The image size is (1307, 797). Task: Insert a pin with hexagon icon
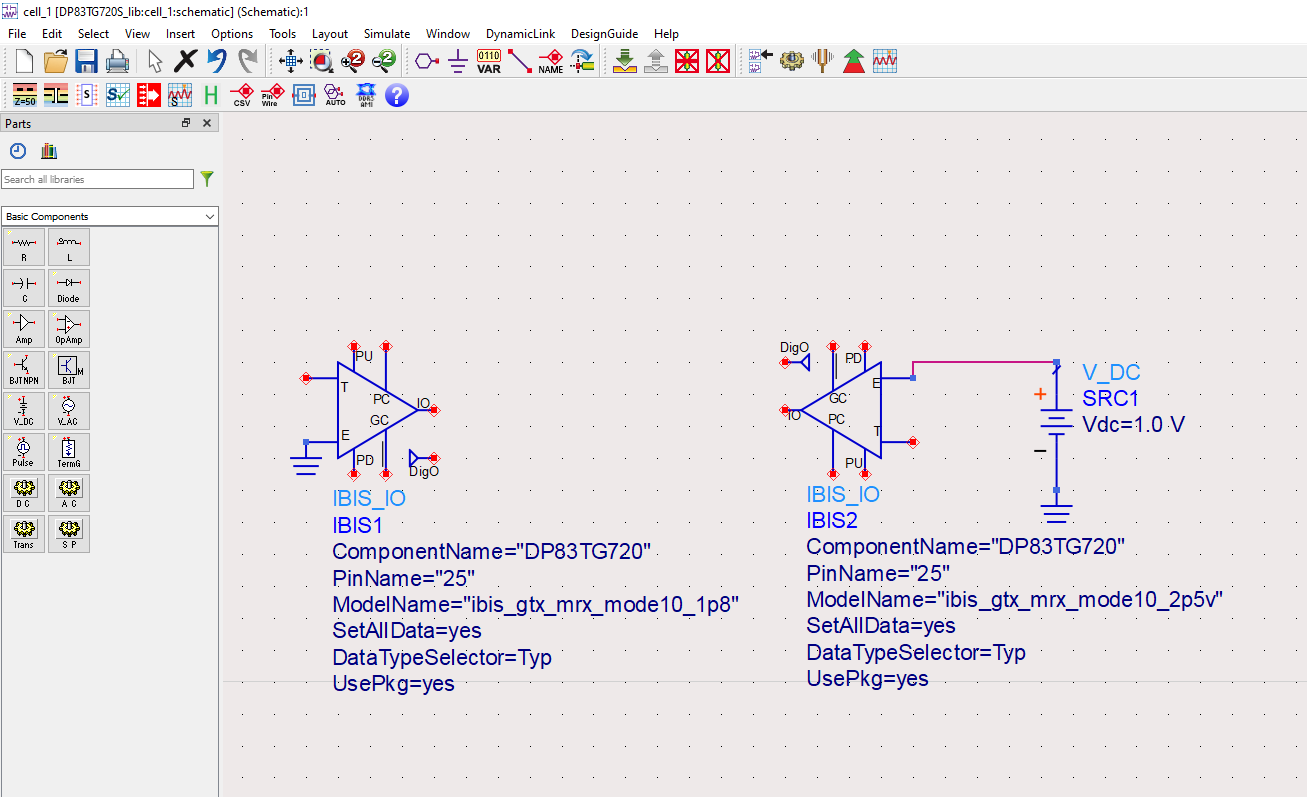tap(427, 61)
